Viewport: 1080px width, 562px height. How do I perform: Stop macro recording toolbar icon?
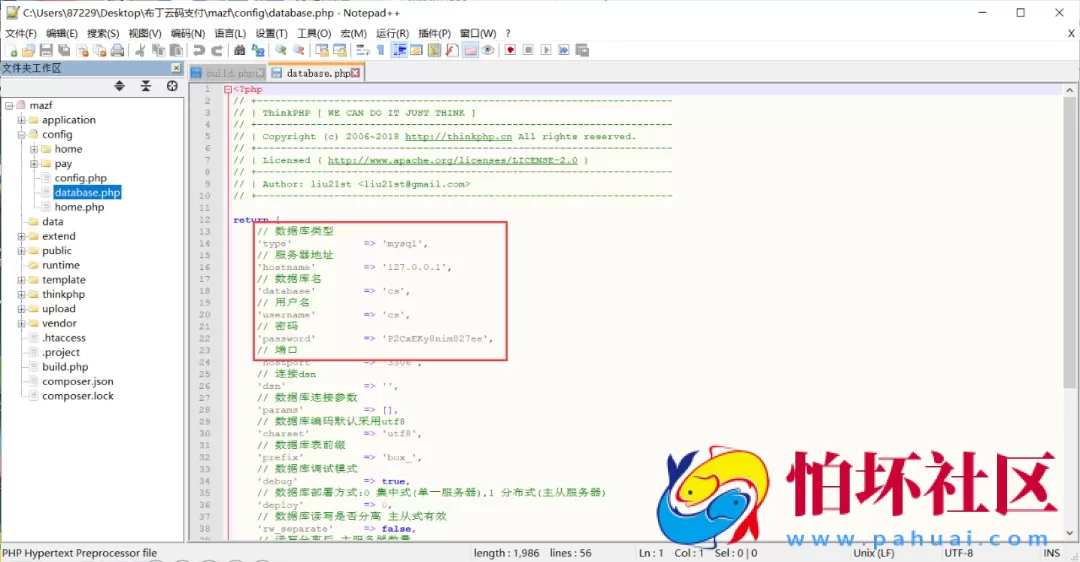[x=528, y=50]
